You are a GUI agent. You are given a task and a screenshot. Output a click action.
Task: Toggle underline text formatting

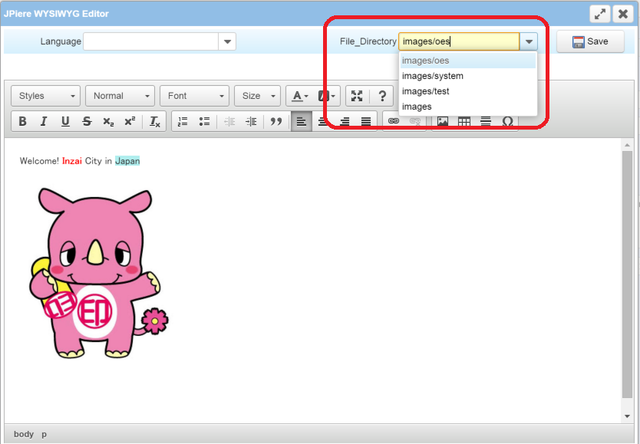[65, 121]
